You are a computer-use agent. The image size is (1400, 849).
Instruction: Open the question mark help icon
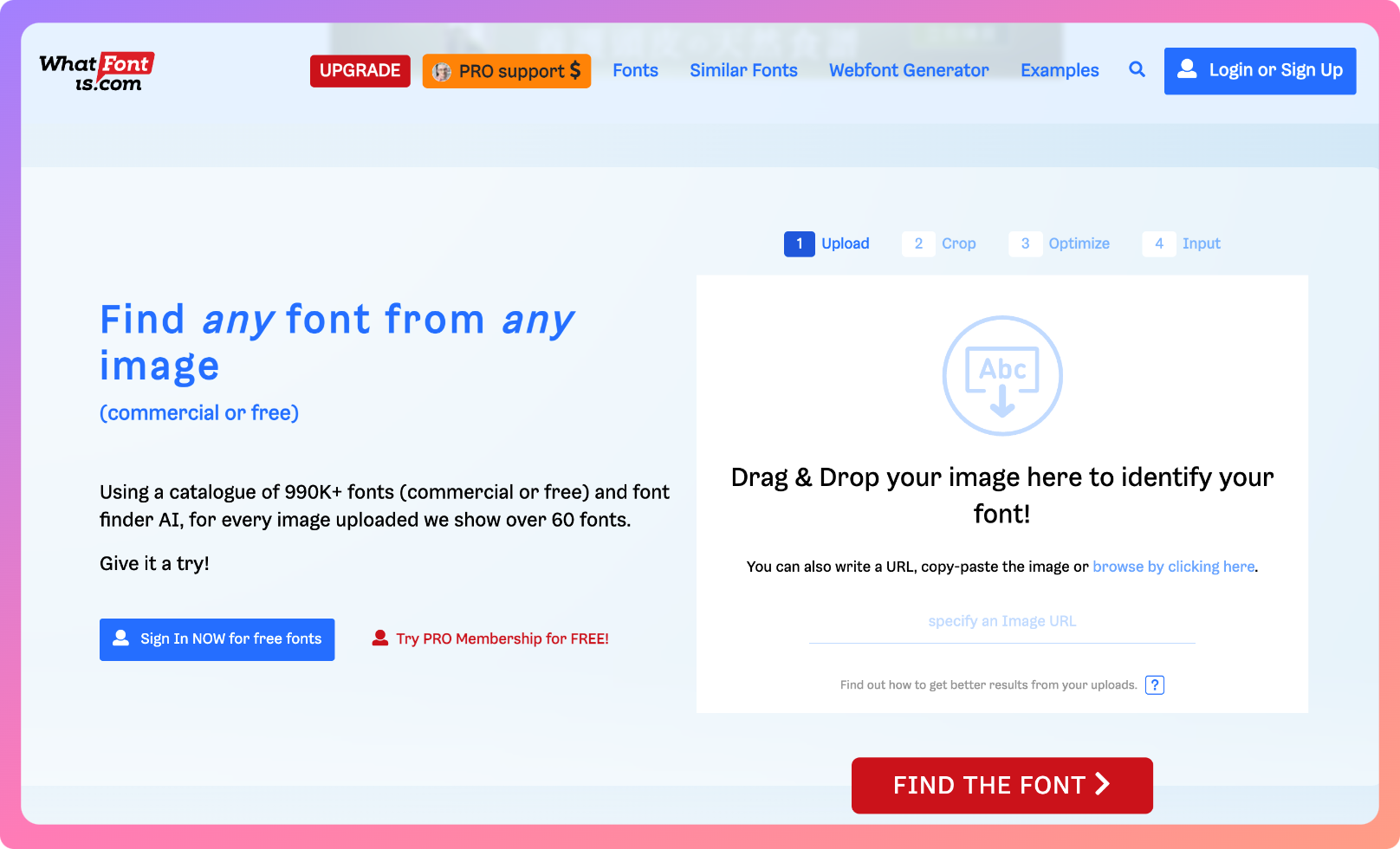click(1155, 685)
